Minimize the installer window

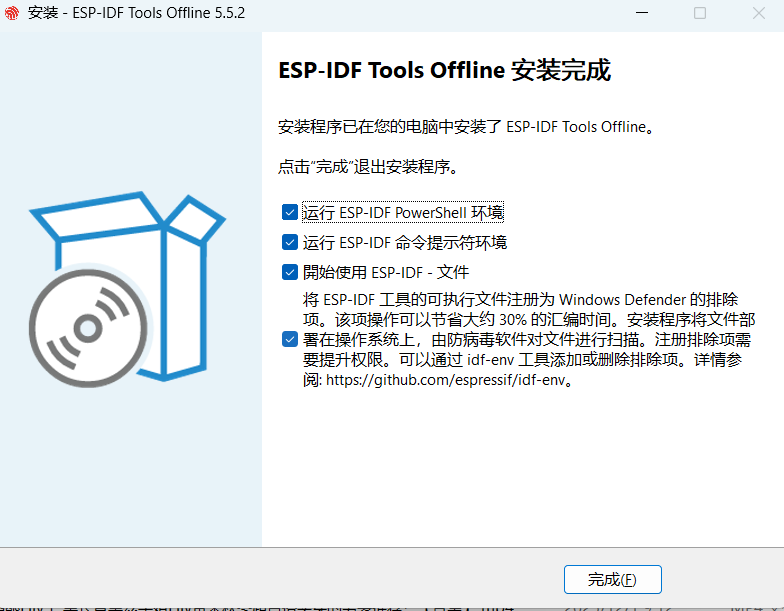tap(642, 13)
